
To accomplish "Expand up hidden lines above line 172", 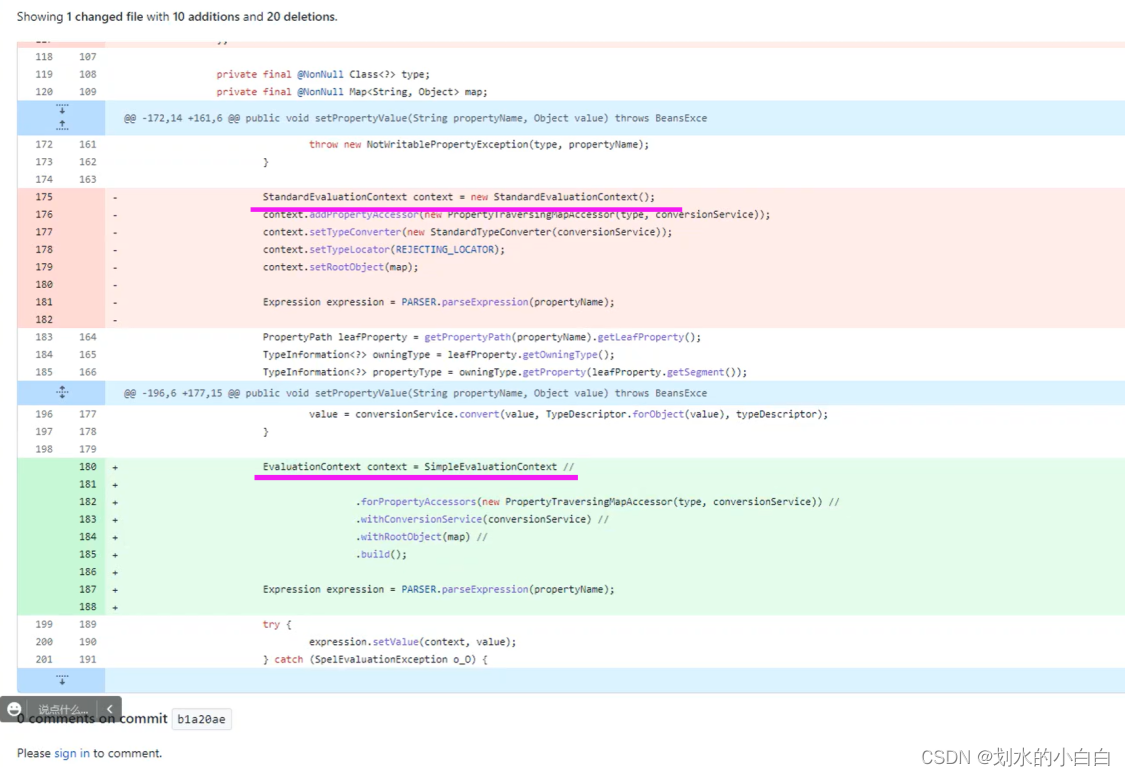I will click(62, 126).
